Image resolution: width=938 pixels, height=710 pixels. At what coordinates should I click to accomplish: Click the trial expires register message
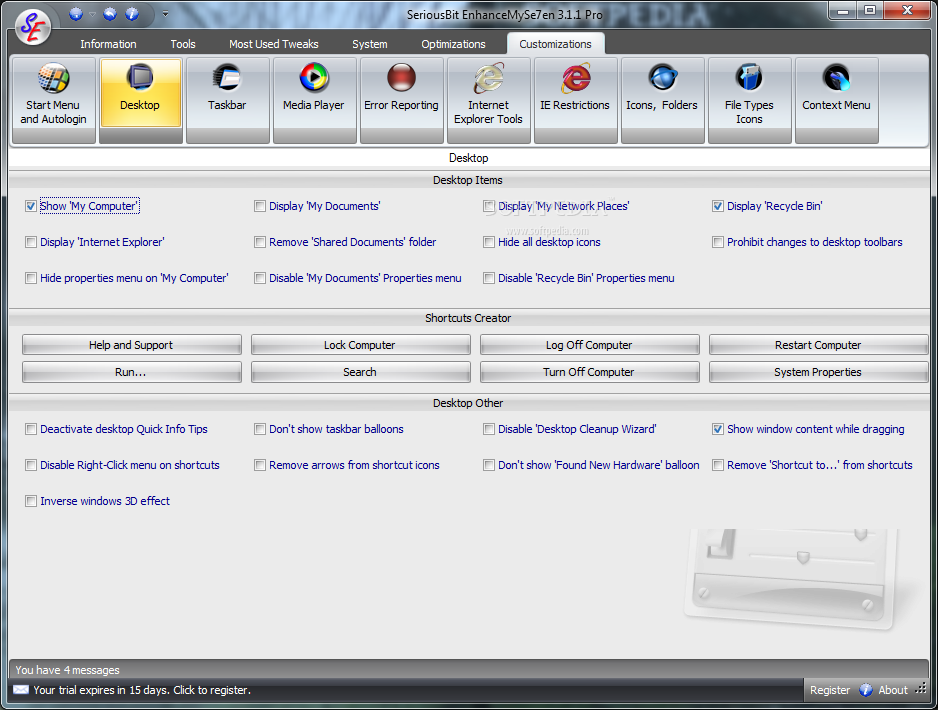142,690
